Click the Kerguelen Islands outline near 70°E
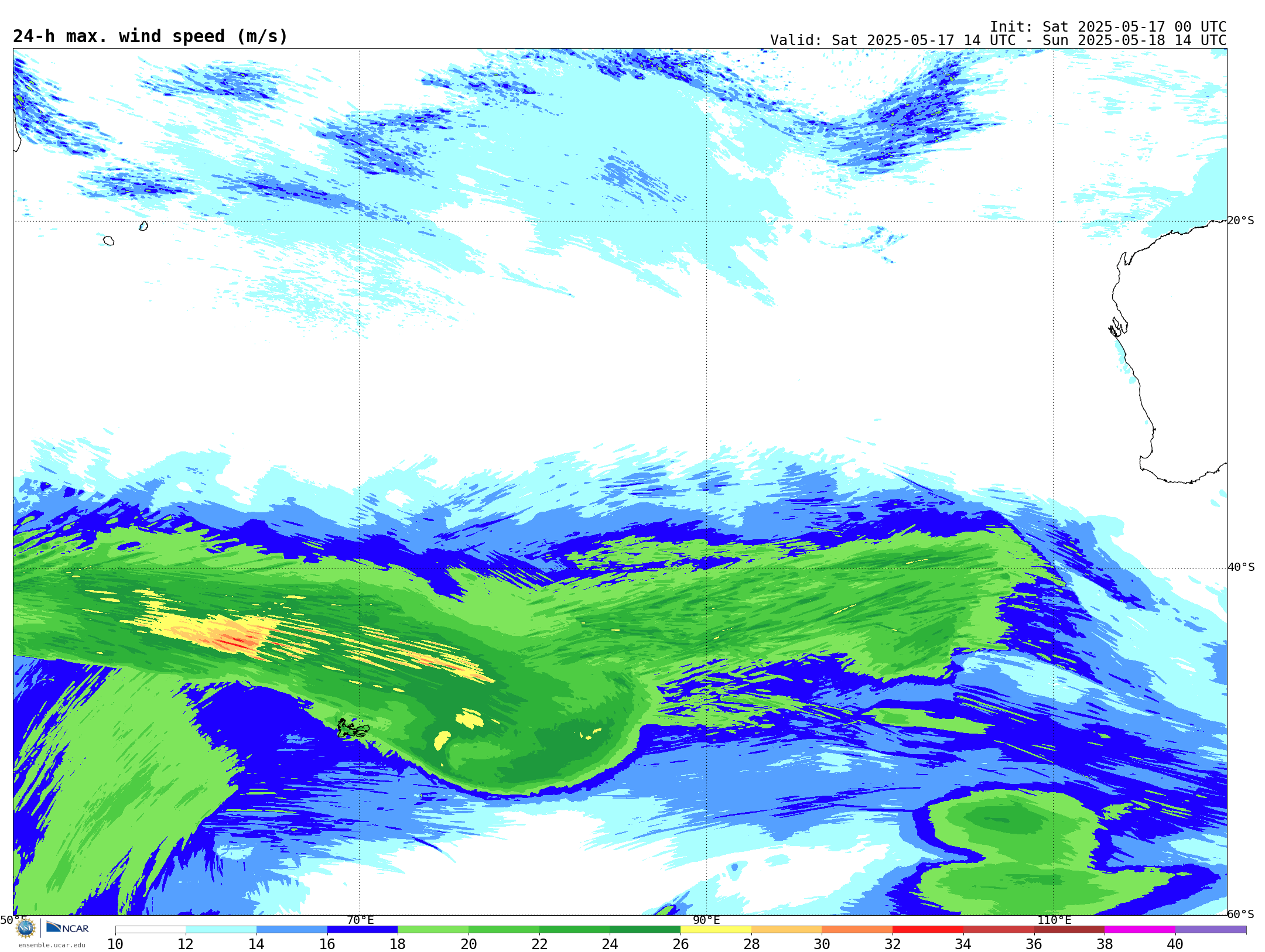This screenshot has width=1265, height=952. (353, 728)
